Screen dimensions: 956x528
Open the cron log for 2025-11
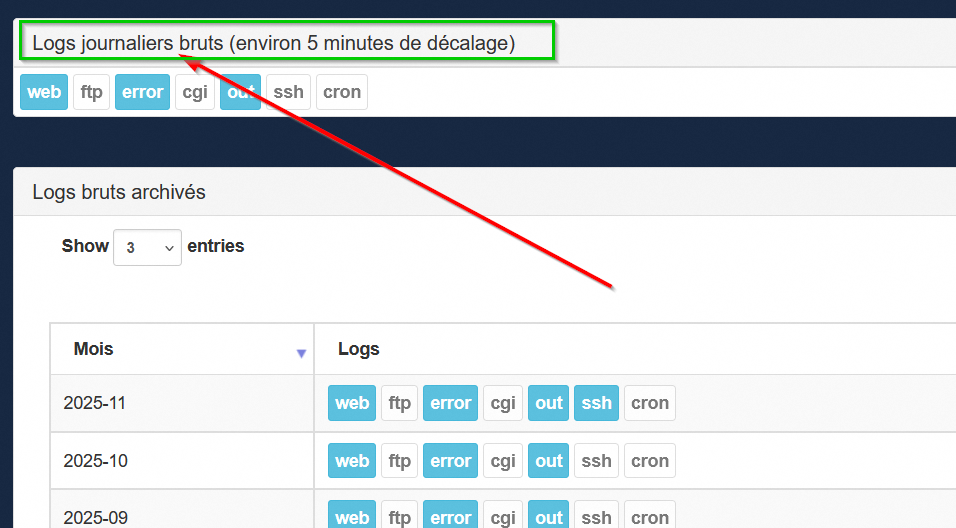pos(650,403)
